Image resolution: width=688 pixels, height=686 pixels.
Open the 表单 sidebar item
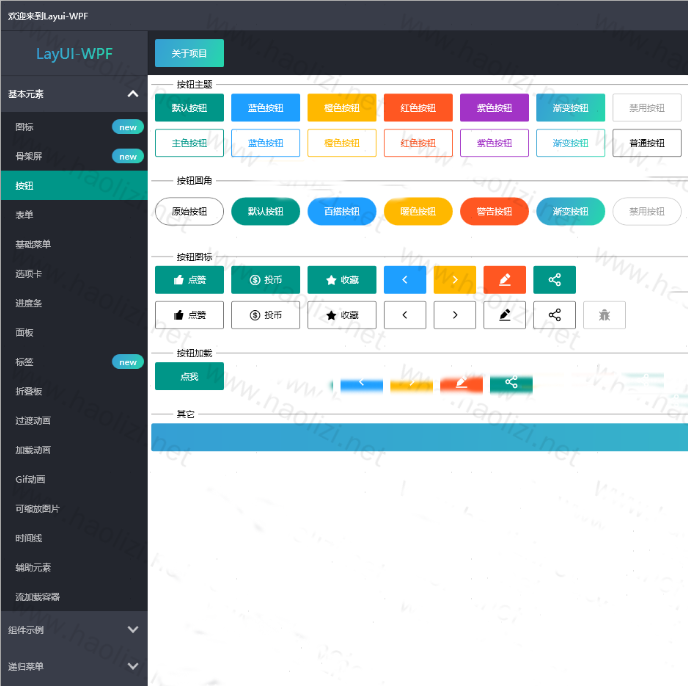[x=74, y=215]
